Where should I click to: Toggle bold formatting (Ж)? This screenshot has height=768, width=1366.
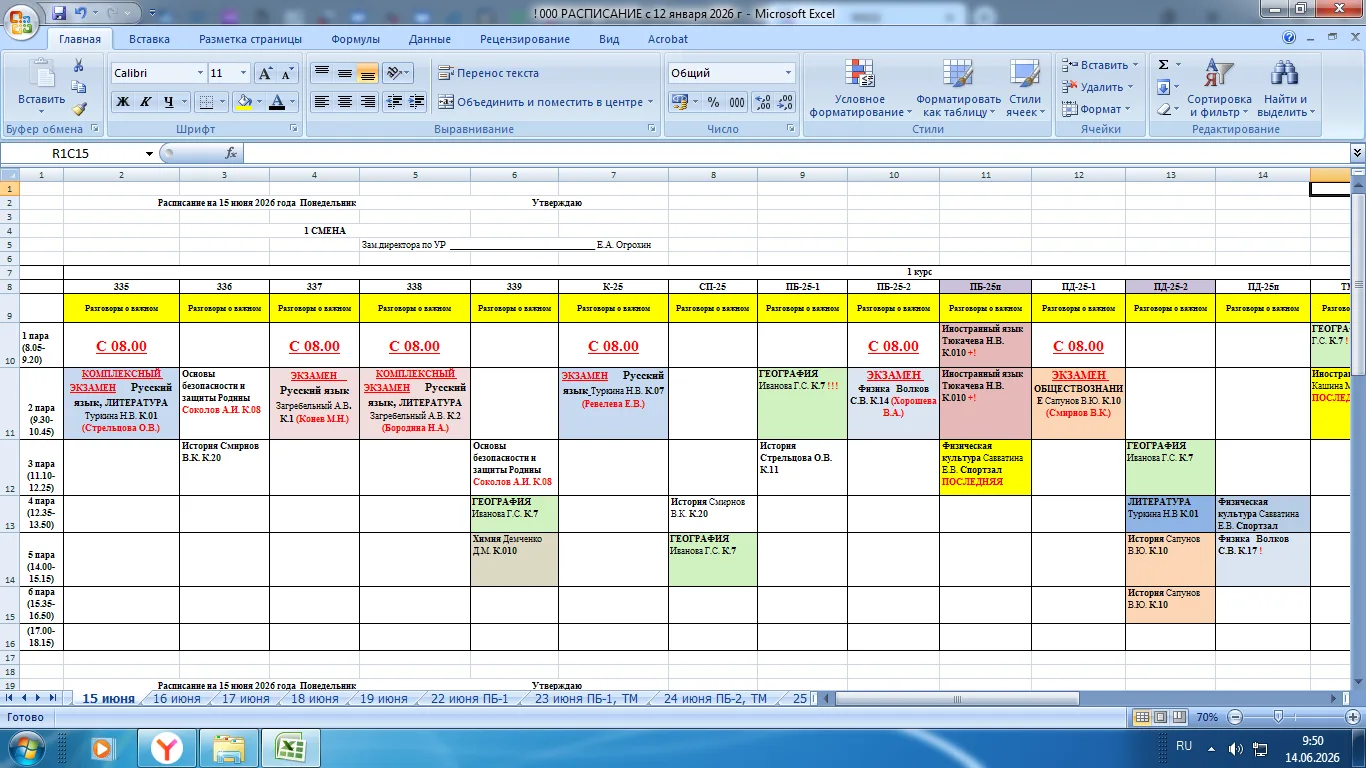point(122,102)
